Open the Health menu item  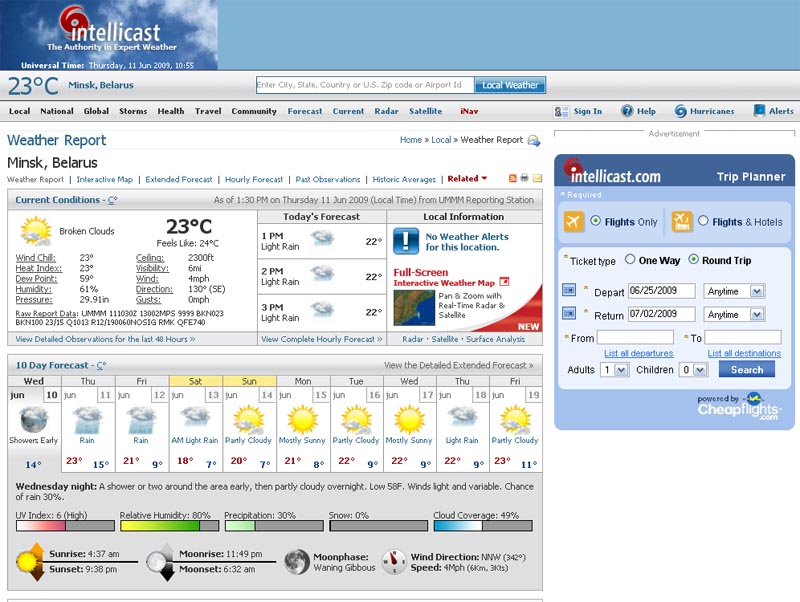click(x=171, y=111)
